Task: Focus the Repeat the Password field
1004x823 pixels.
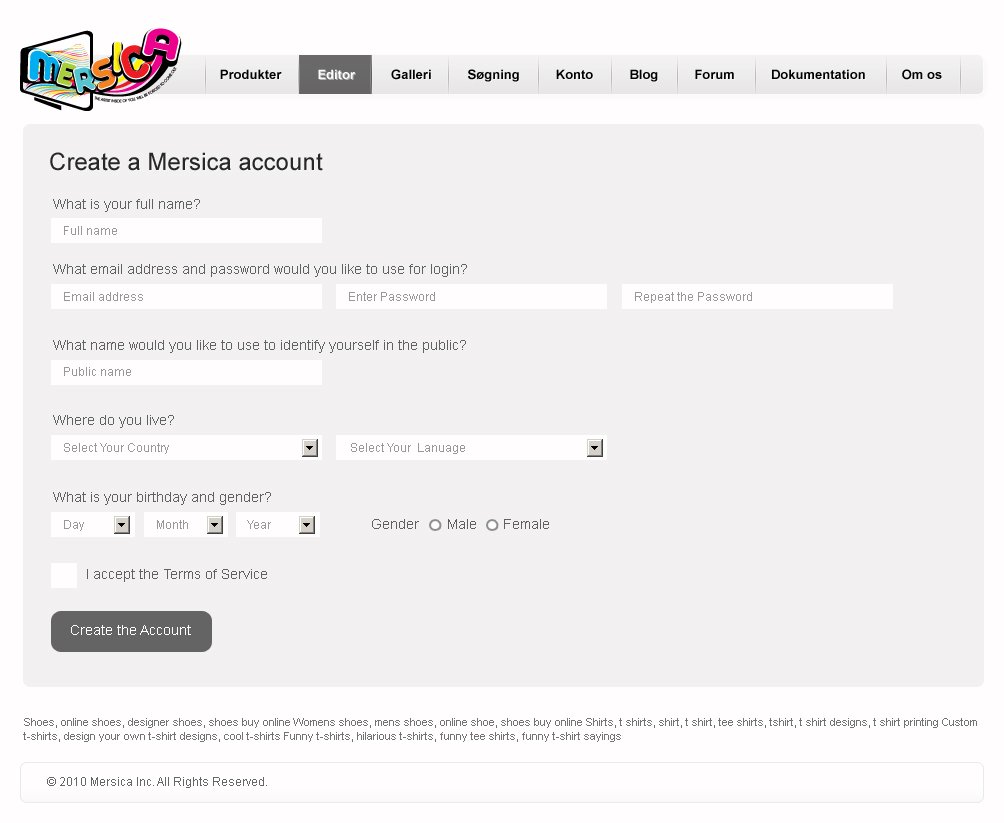Action: pyautogui.click(x=757, y=297)
